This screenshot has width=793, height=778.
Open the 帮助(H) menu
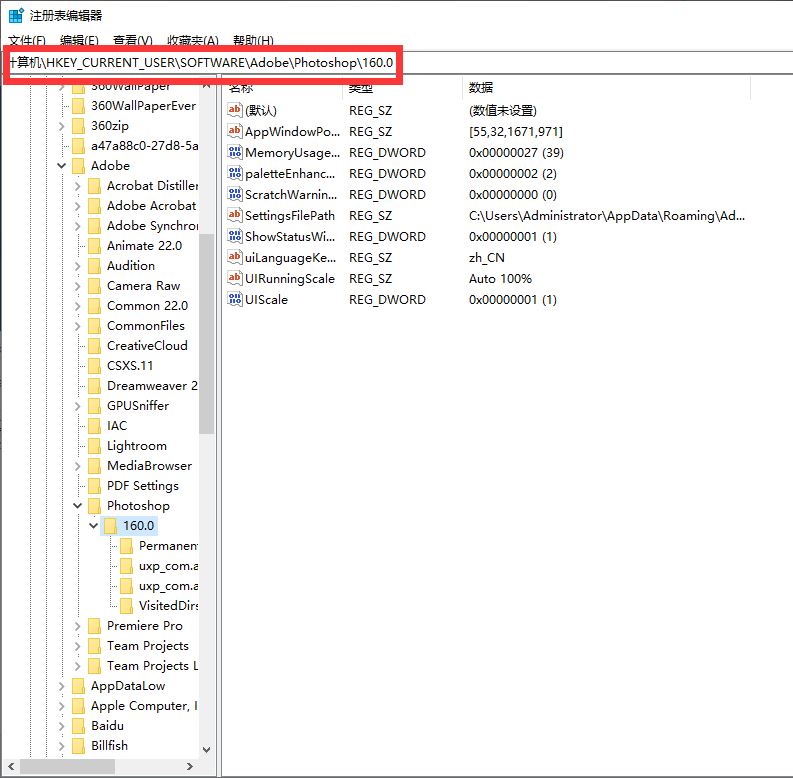click(253, 40)
